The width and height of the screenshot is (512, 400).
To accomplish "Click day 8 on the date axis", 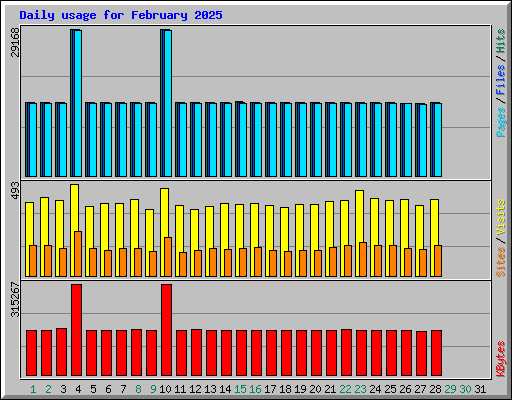I will (x=138, y=389).
